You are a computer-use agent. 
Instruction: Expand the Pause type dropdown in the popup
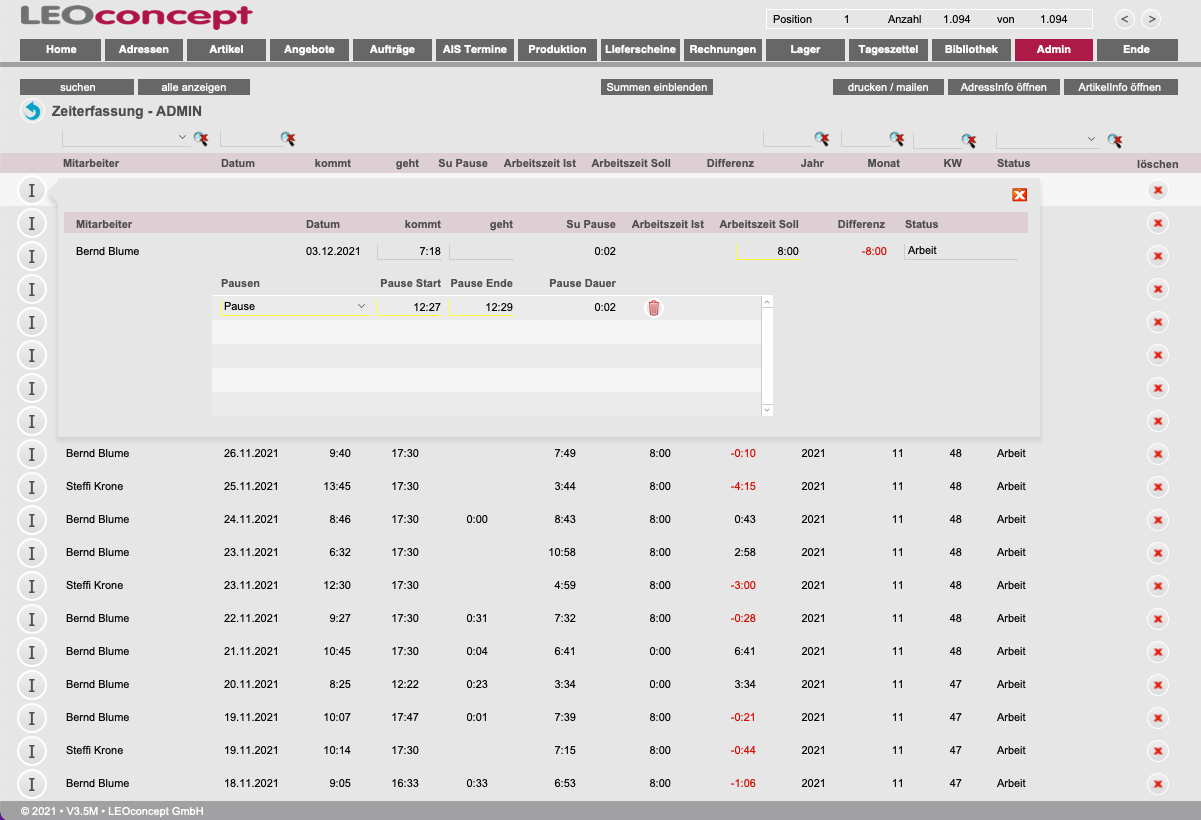coord(362,307)
